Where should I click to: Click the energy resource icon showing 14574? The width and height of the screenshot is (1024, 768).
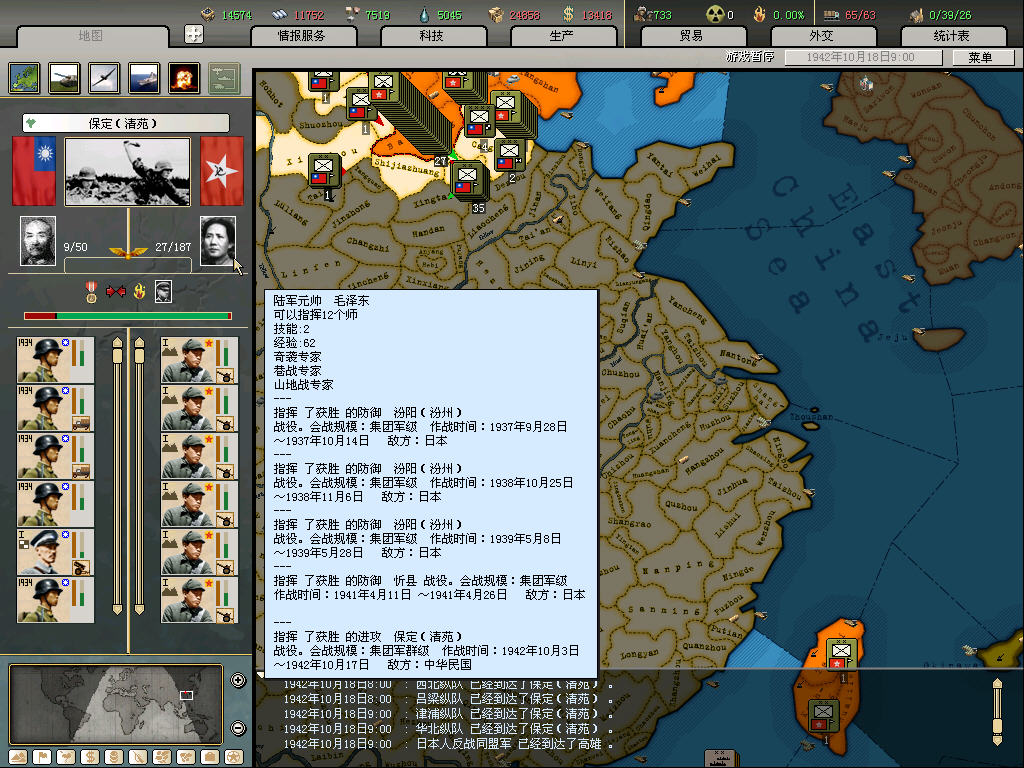208,14
